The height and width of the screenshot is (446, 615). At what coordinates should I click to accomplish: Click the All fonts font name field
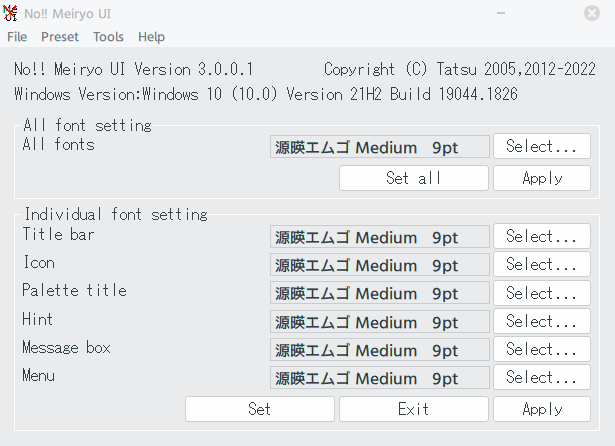[379, 147]
